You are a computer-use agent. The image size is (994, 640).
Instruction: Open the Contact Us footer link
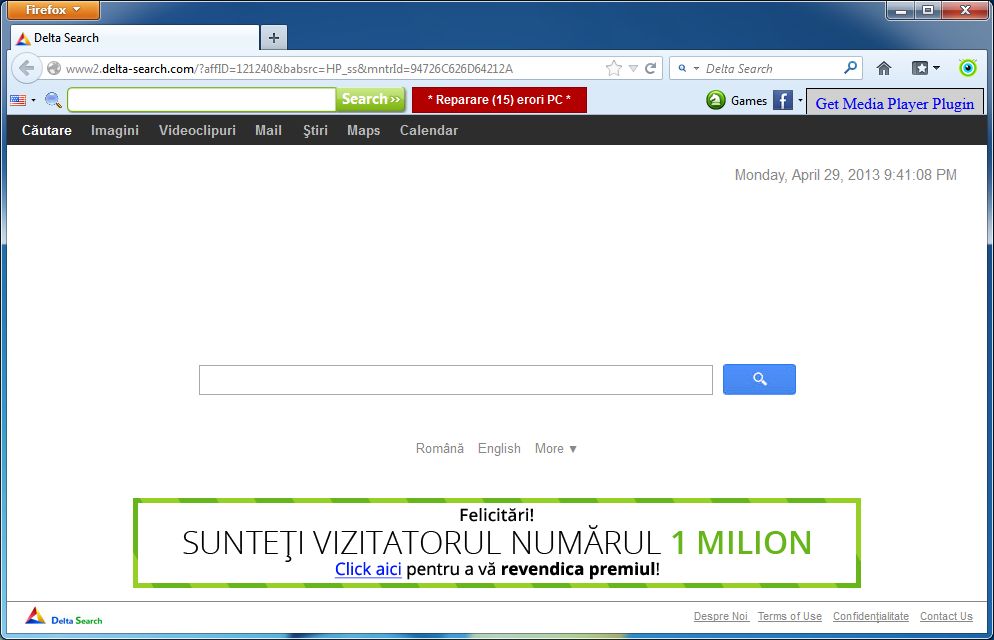click(946, 616)
